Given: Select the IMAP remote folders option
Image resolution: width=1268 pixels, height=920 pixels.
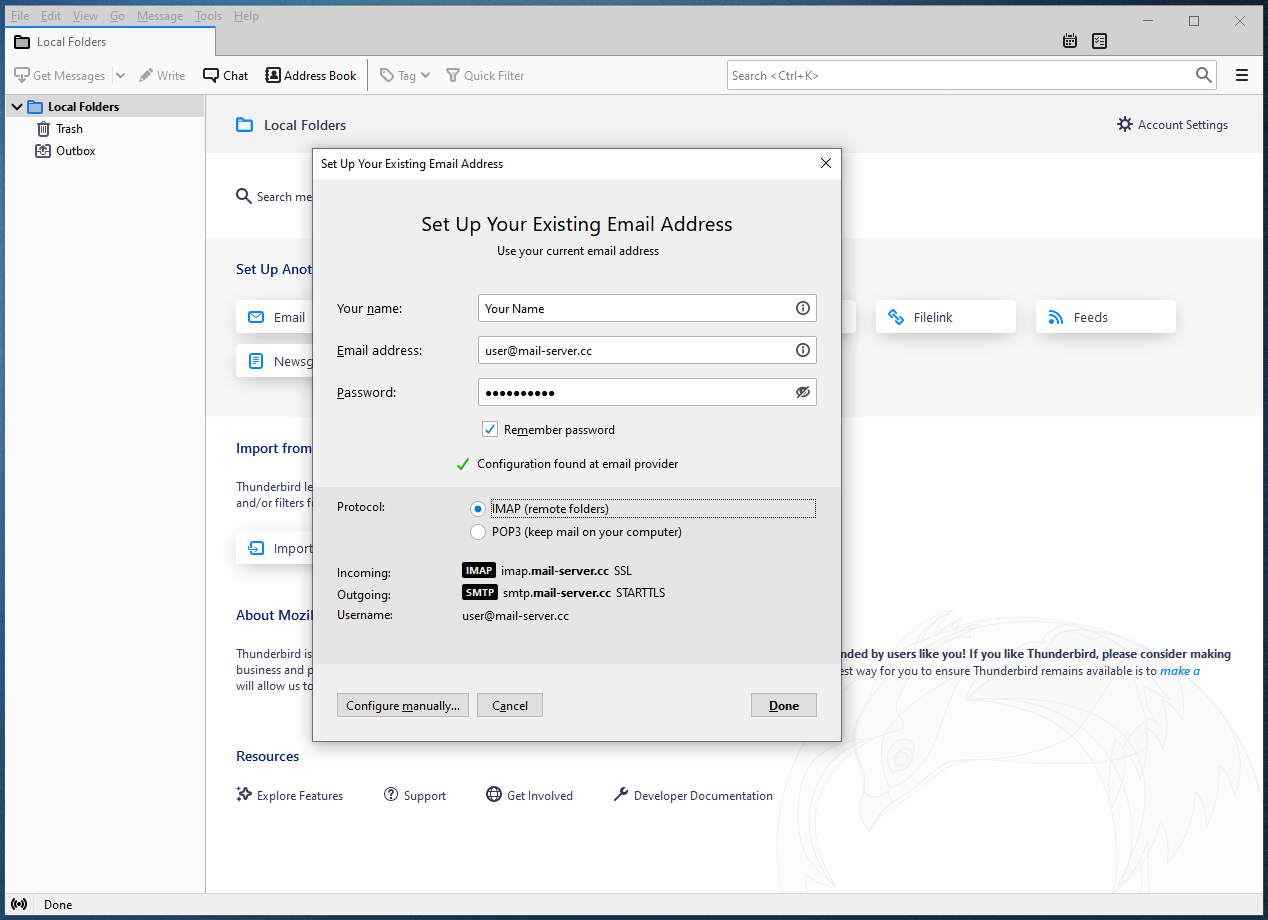Looking at the screenshot, I should 478,509.
